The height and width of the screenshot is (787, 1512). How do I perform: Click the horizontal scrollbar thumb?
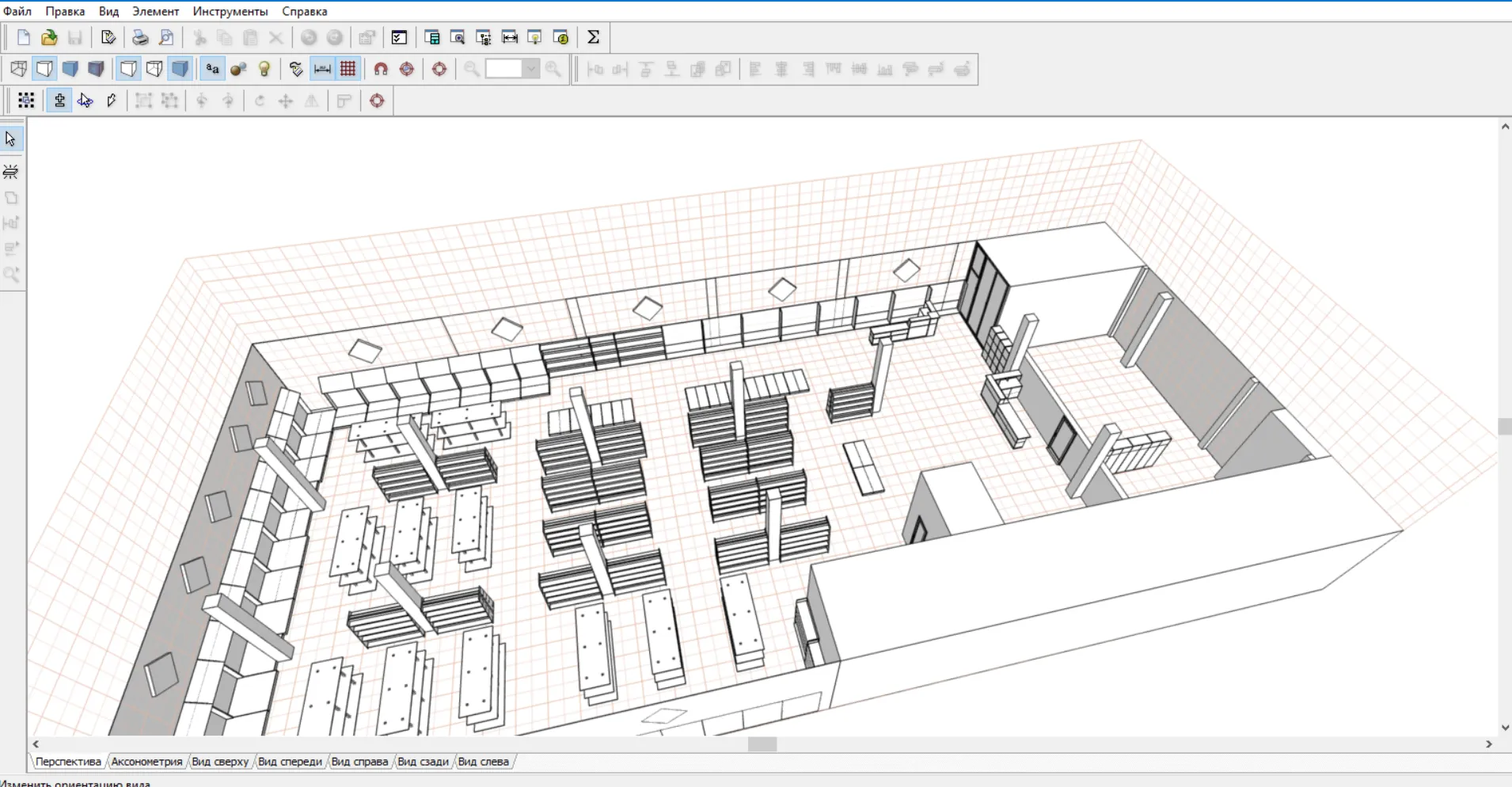(762, 744)
